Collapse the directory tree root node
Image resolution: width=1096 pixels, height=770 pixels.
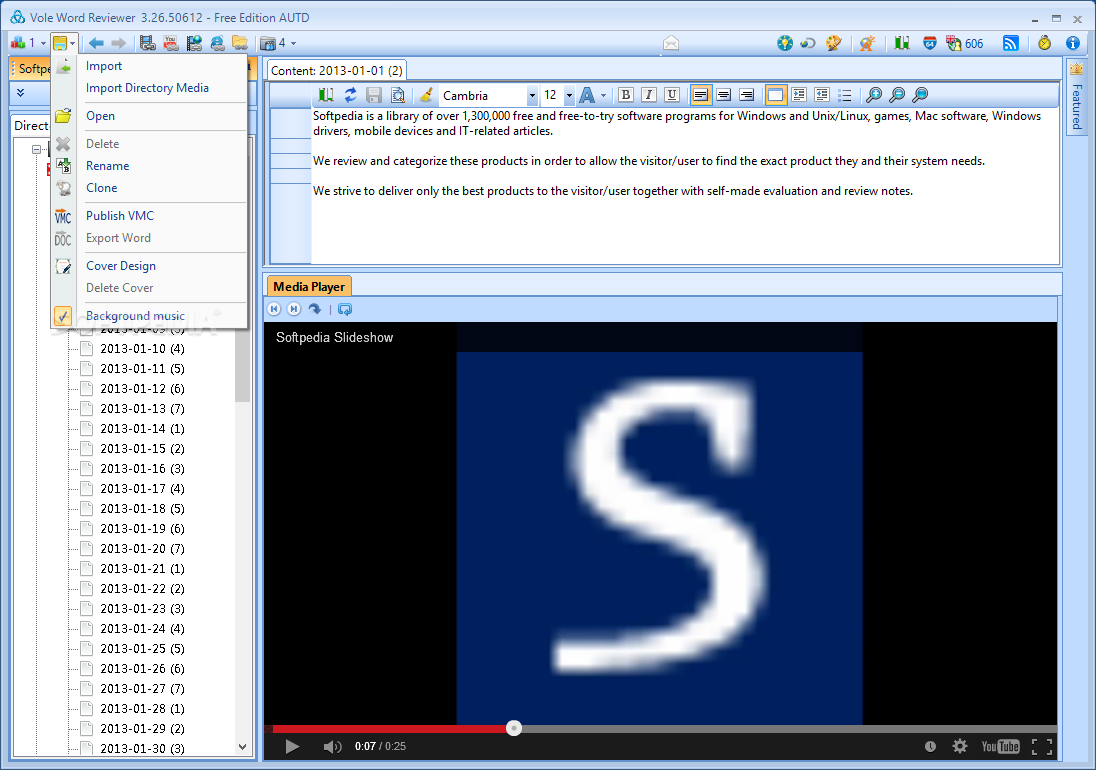(x=36, y=150)
